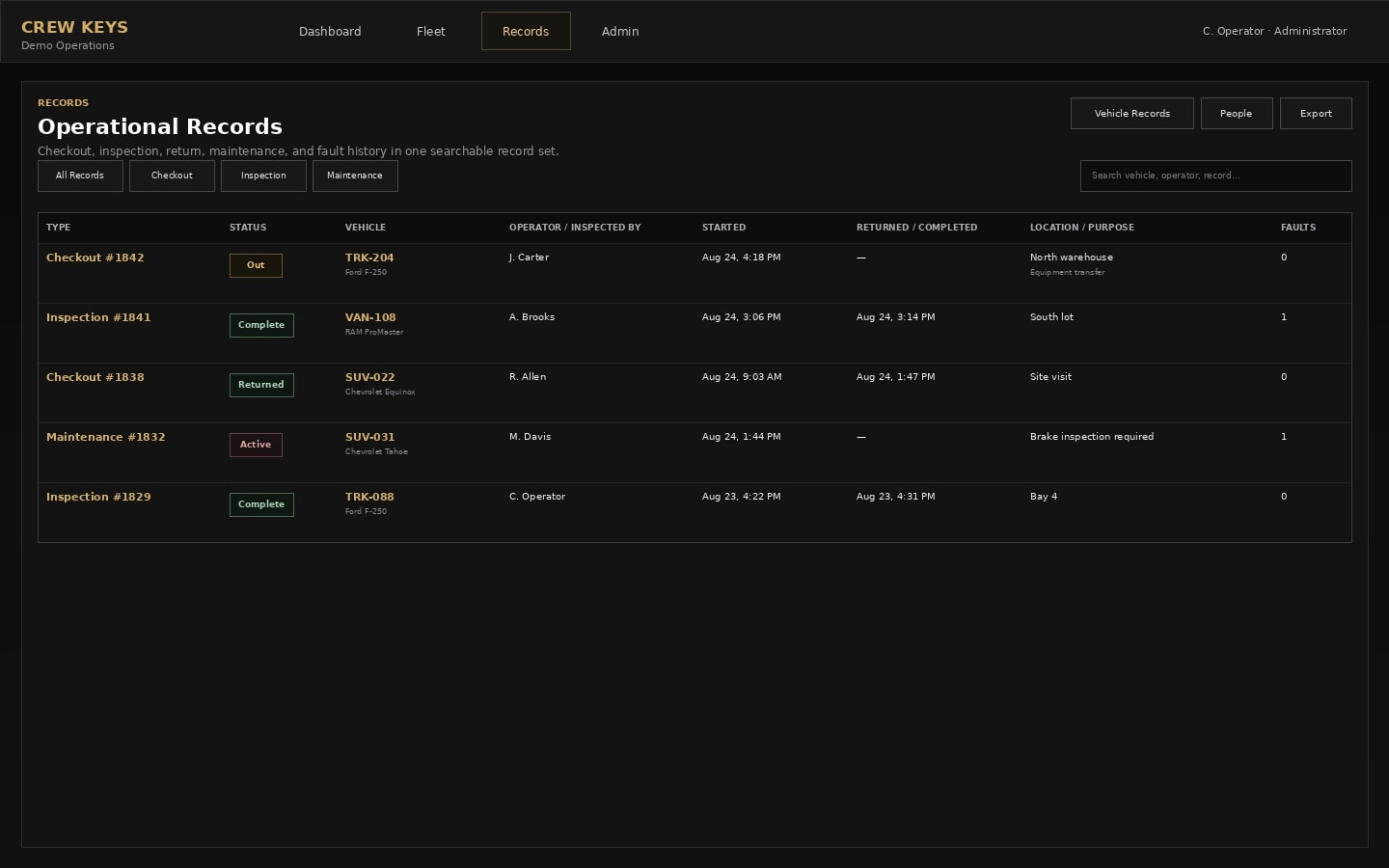Export the operational records
The width and height of the screenshot is (1389, 868).
tap(1316, 113)
